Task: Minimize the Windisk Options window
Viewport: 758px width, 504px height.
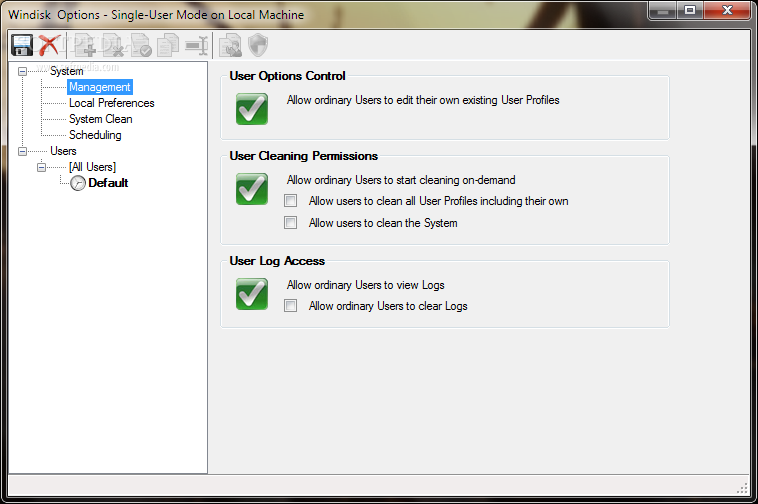Action: coord(663,11)
